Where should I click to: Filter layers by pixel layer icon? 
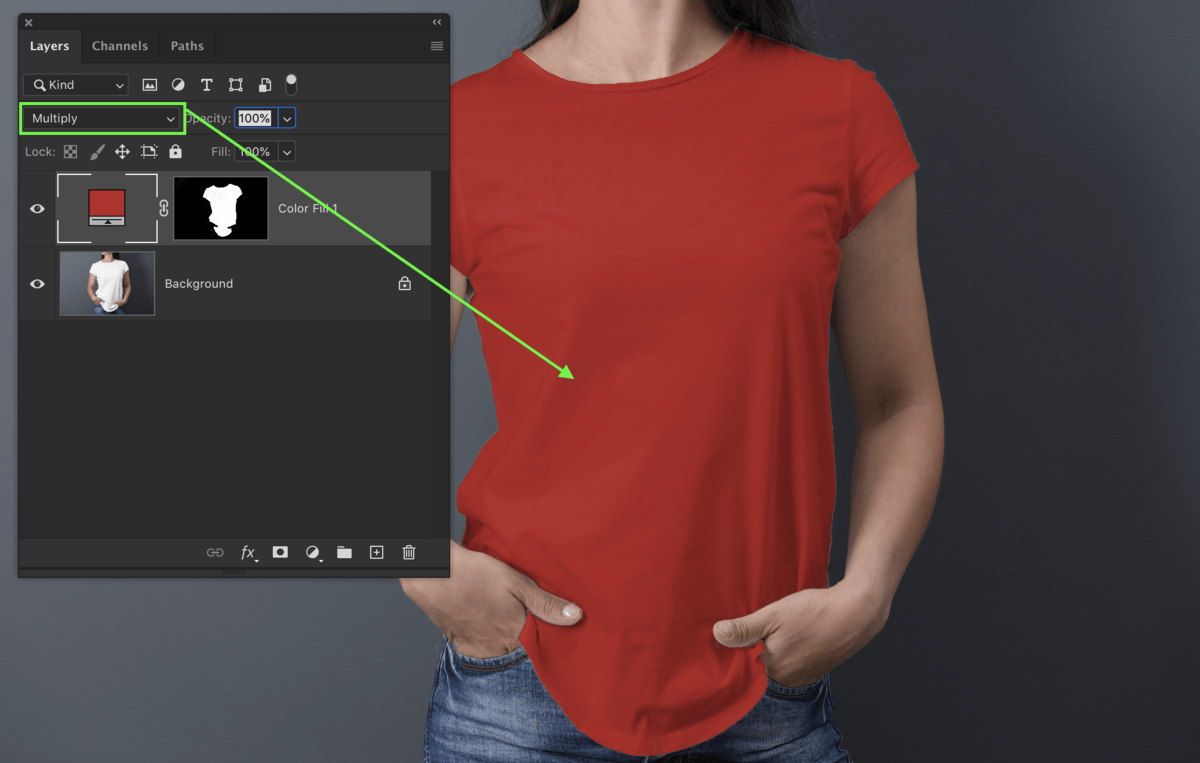click(150, 85)
